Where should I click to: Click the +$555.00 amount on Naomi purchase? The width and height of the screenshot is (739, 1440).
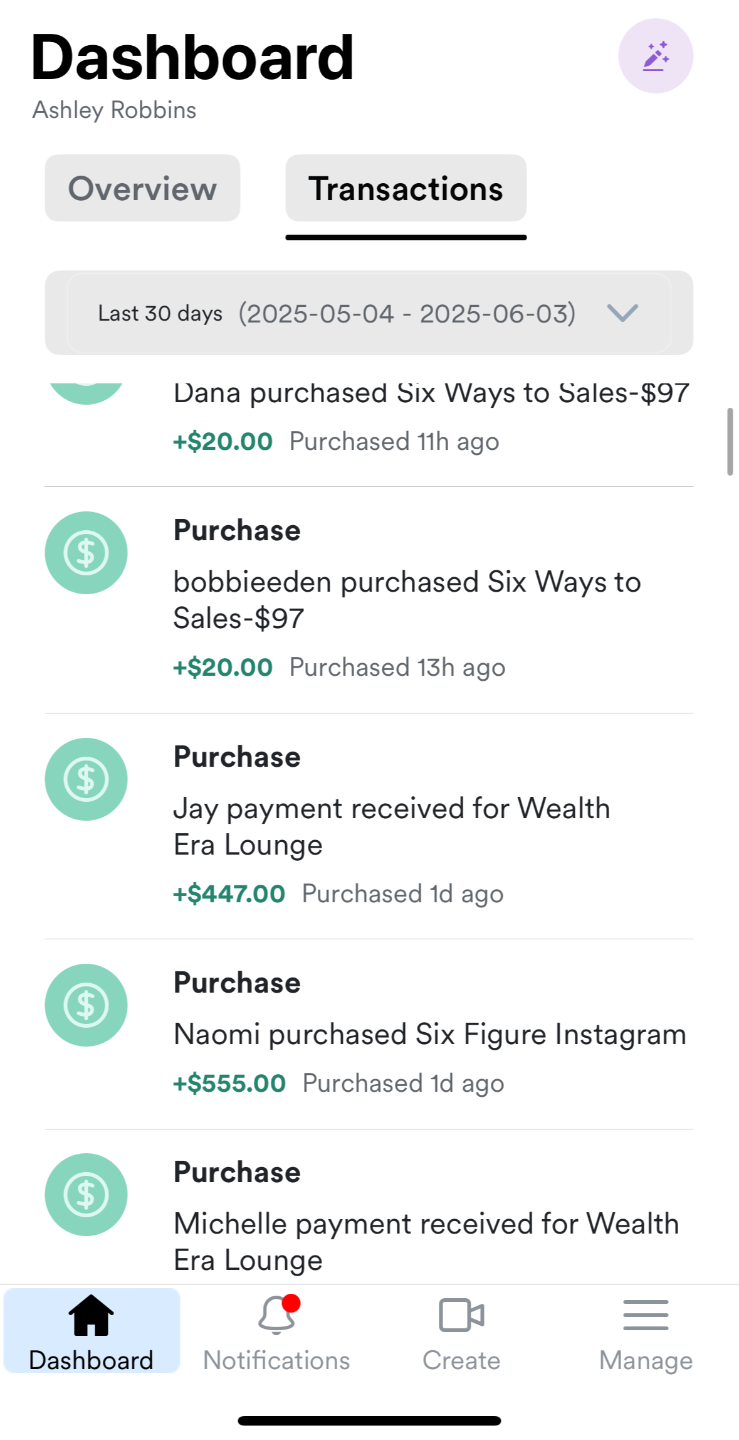coord(229,1083)
